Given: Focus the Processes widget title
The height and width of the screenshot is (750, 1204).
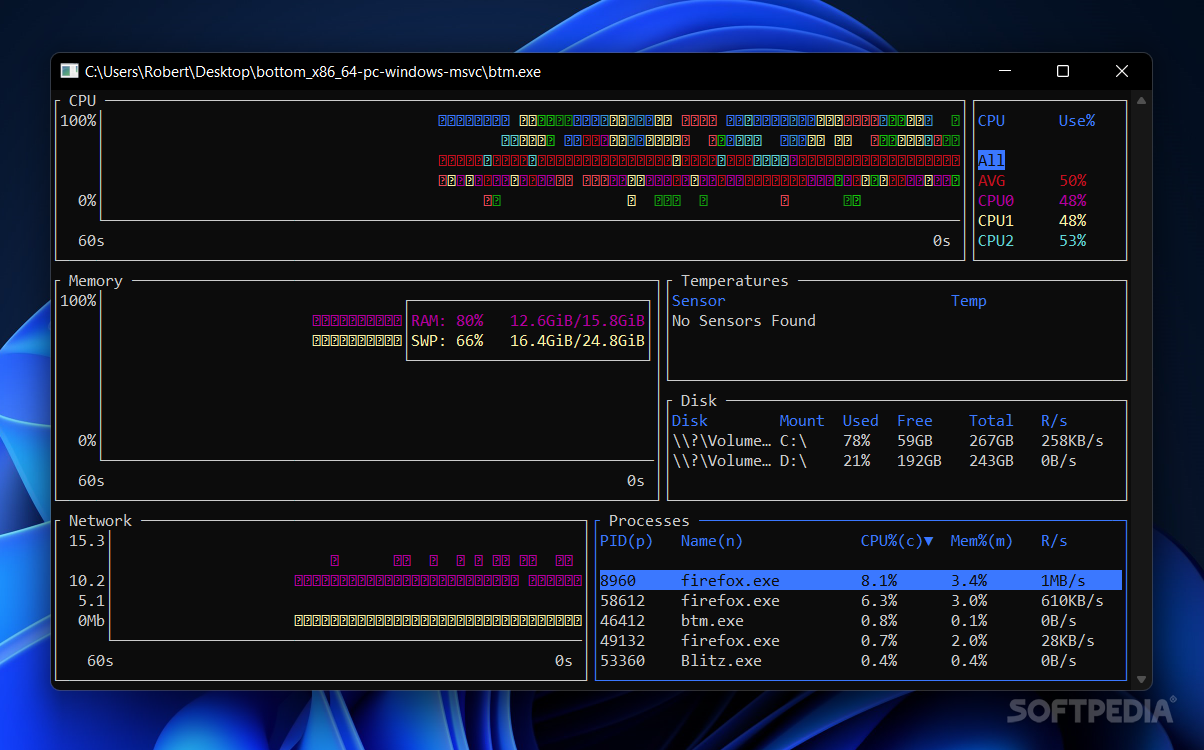Looking at the screenshot, I should [x=649, y=521].
